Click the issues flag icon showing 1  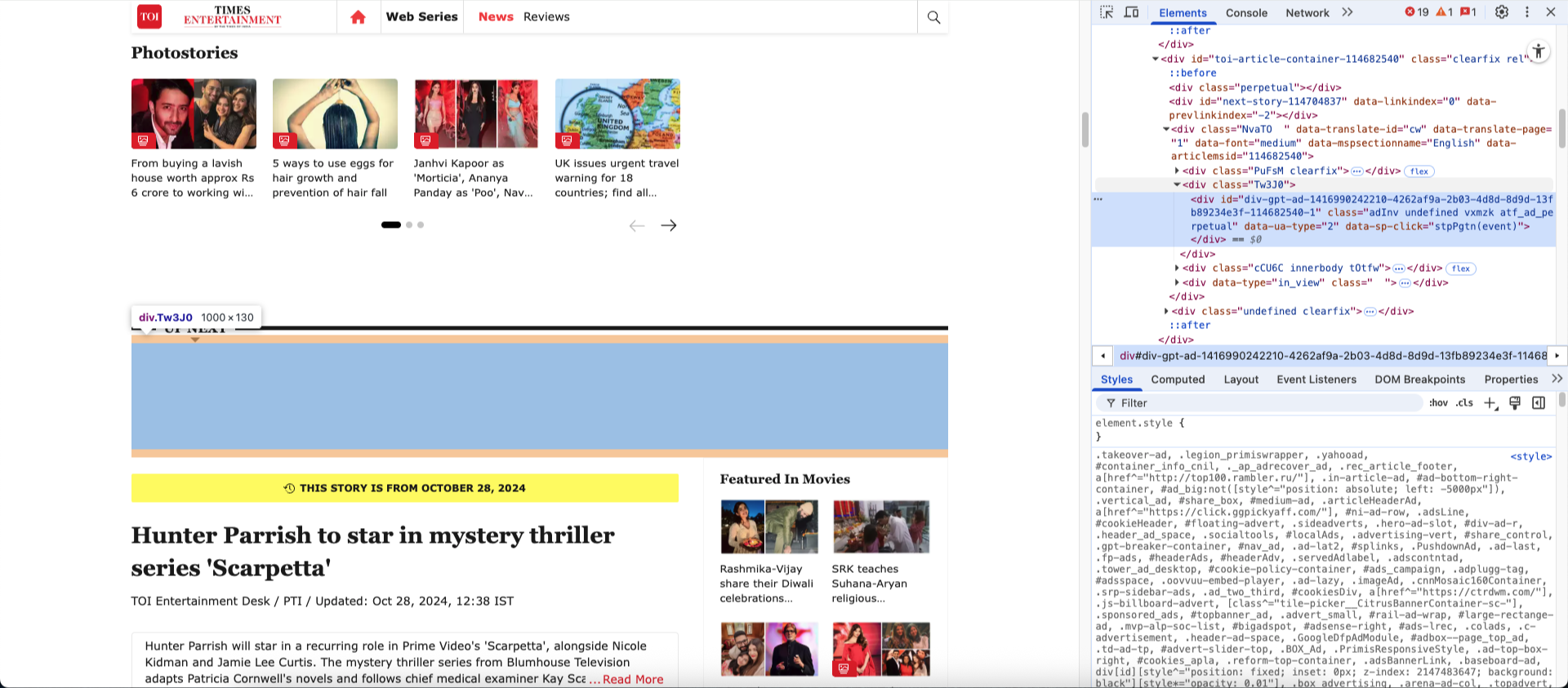(x=1468, y=12)
